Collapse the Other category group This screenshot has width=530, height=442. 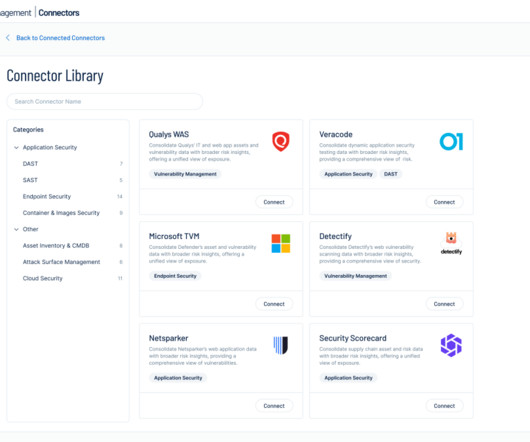(x=16, y=229)
